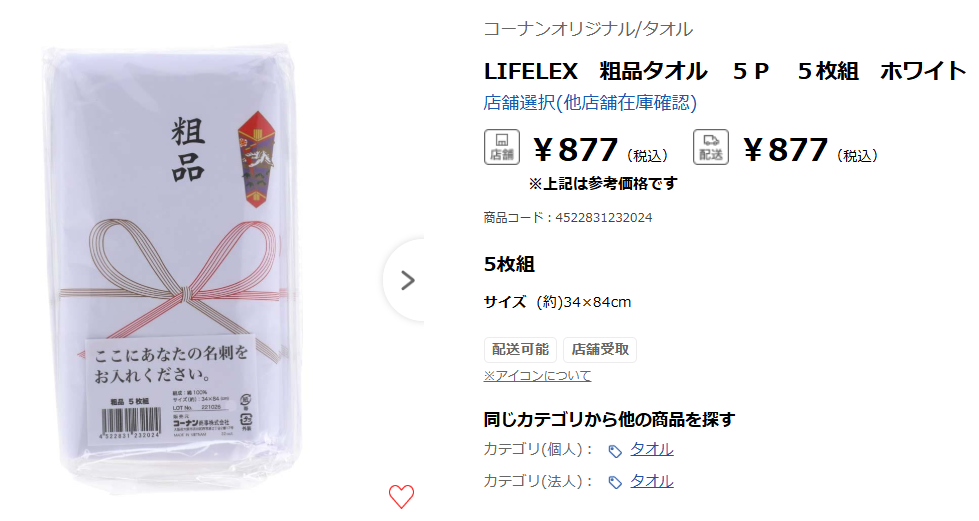
Task: Click the tag icon beside カテゴリ(法人)
Action: coord(615,483)
